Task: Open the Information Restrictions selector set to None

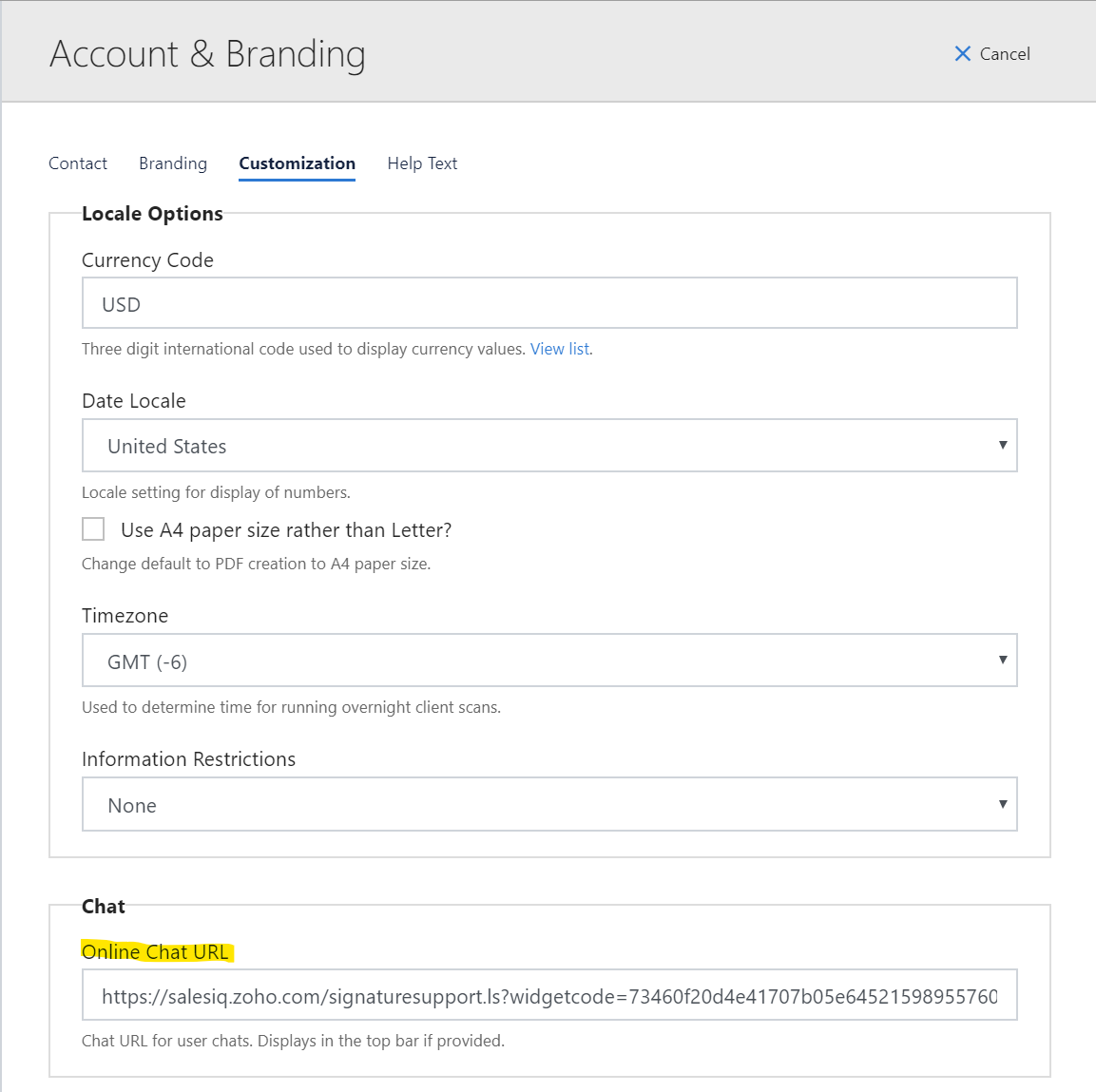Action: point(549,804)
